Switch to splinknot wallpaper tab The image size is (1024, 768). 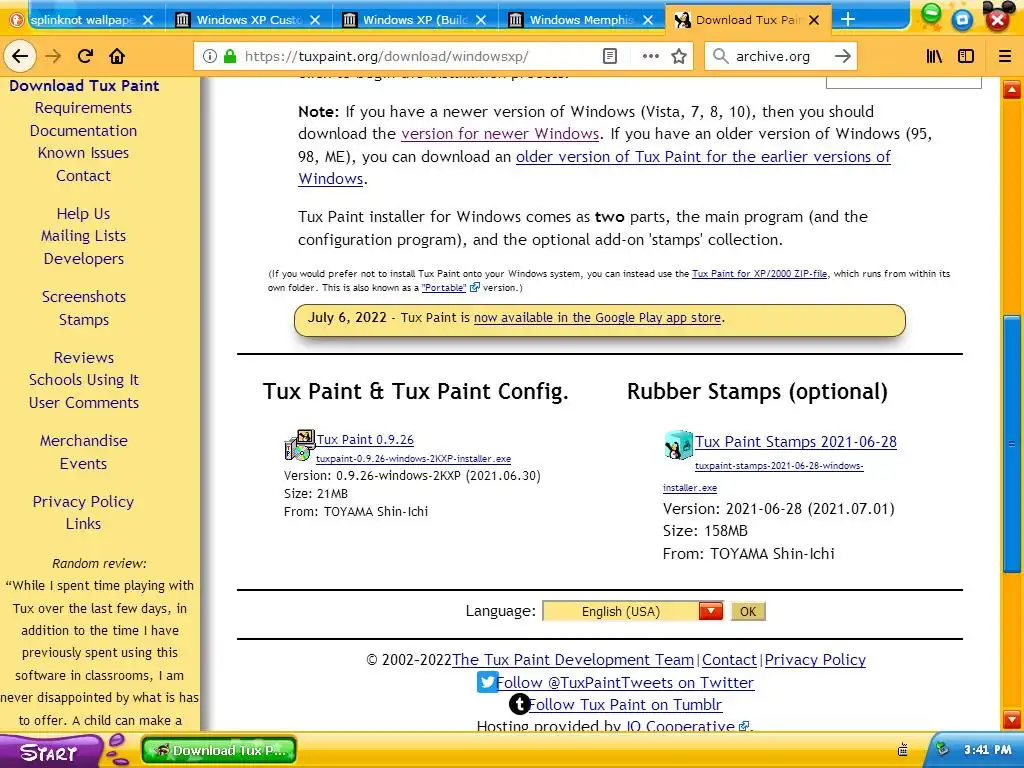[x=80, y=20]
